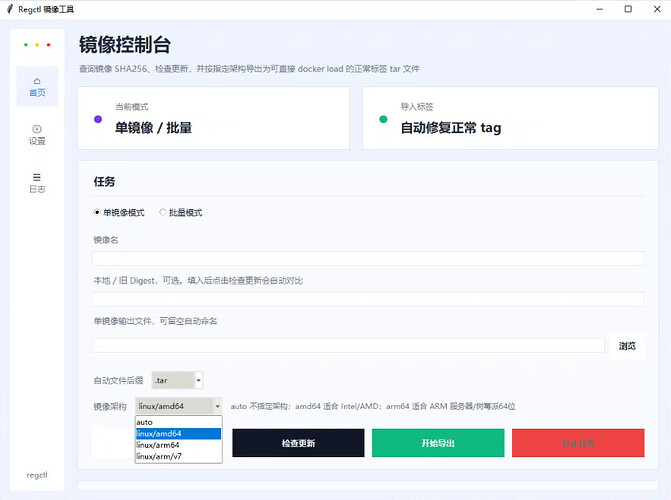The width and height of the screenshot is (671, 500).
Task: Focus the 单镜像输出文件 path input field
Action: click(x=348, y=345)
